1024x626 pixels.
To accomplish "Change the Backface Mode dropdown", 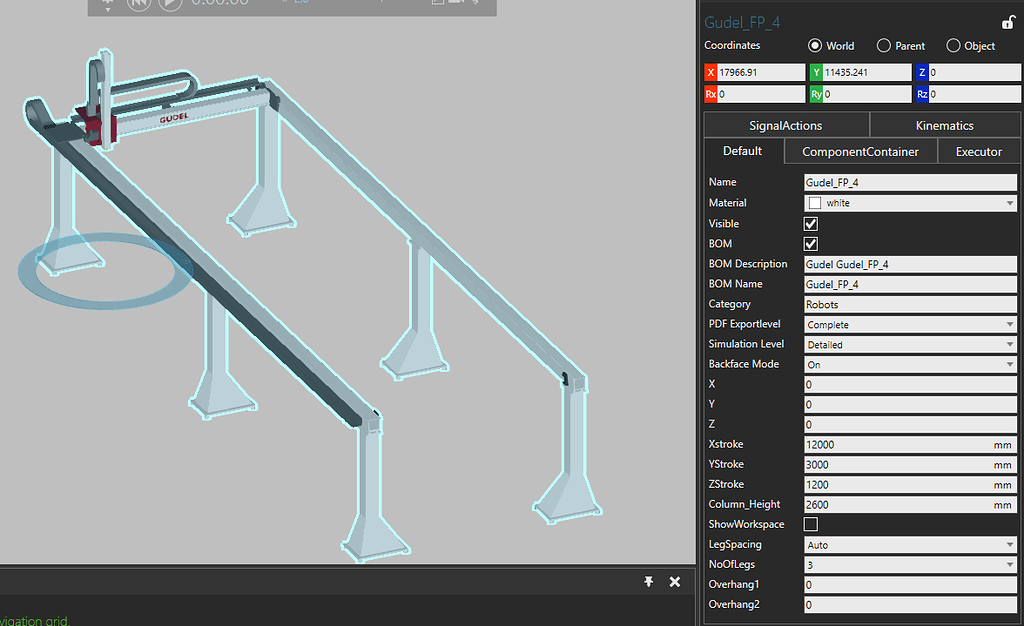I will 1010,364.
